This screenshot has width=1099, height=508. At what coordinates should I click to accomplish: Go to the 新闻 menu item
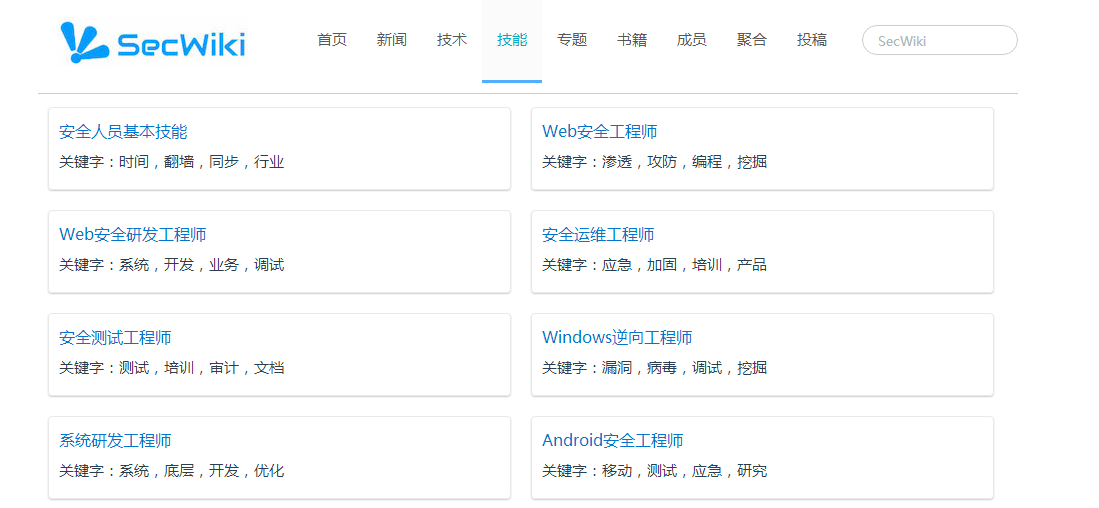pyautogui.click(x=392, y=40)
